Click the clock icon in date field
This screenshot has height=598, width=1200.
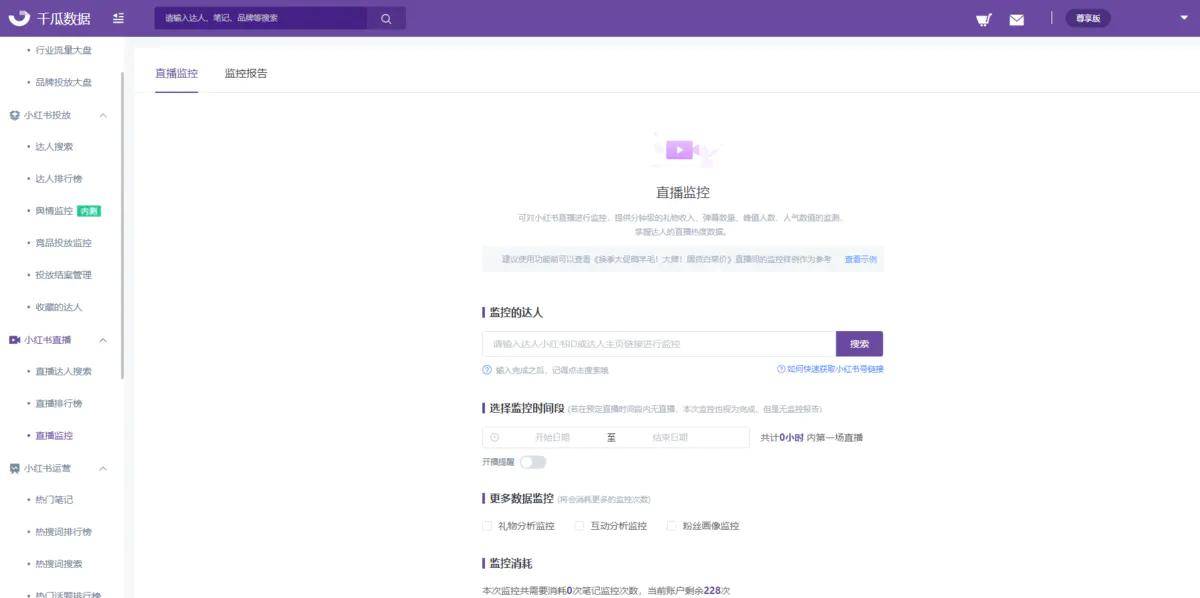click(494, 437)
